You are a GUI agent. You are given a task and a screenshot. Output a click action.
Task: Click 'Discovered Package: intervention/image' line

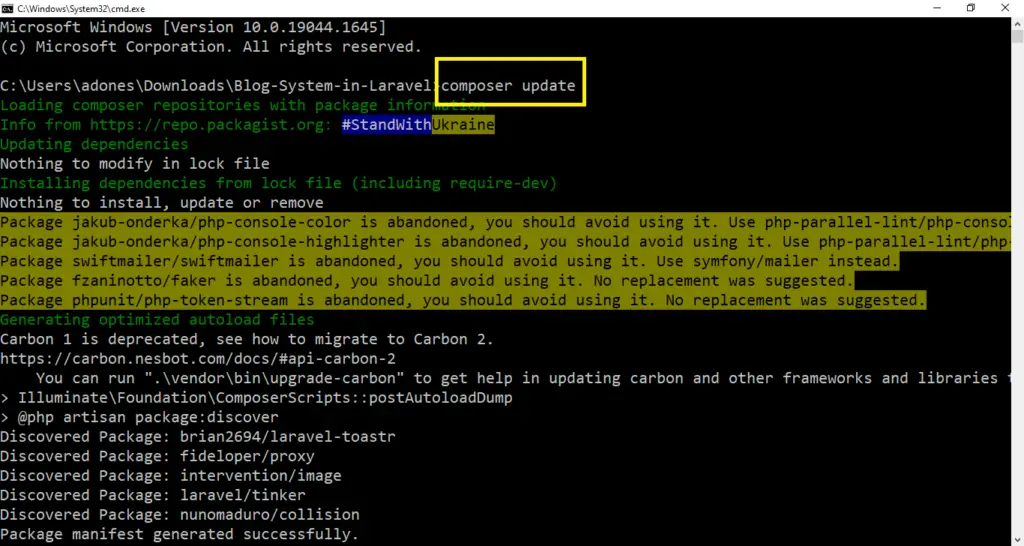[170, 475]
